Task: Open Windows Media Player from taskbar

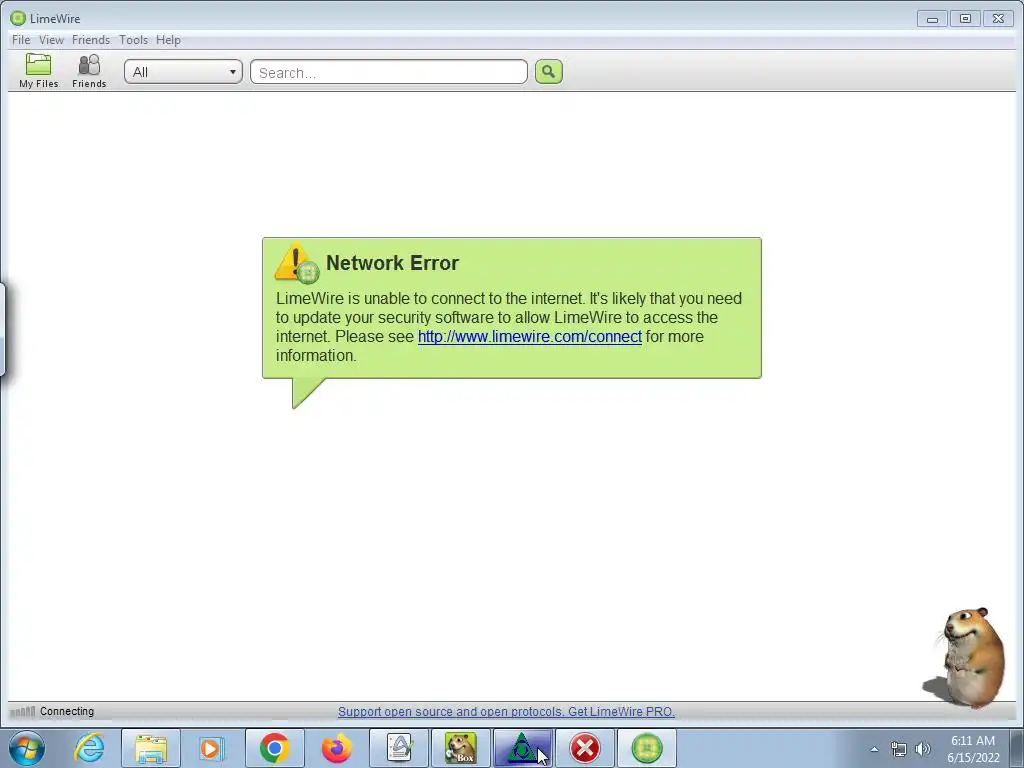Action: pos(211,748)
